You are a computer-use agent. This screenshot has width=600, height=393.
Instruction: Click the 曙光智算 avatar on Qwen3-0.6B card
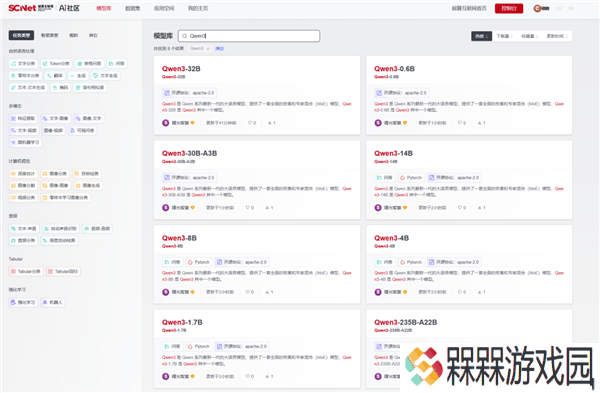click(x=378, y=123)
